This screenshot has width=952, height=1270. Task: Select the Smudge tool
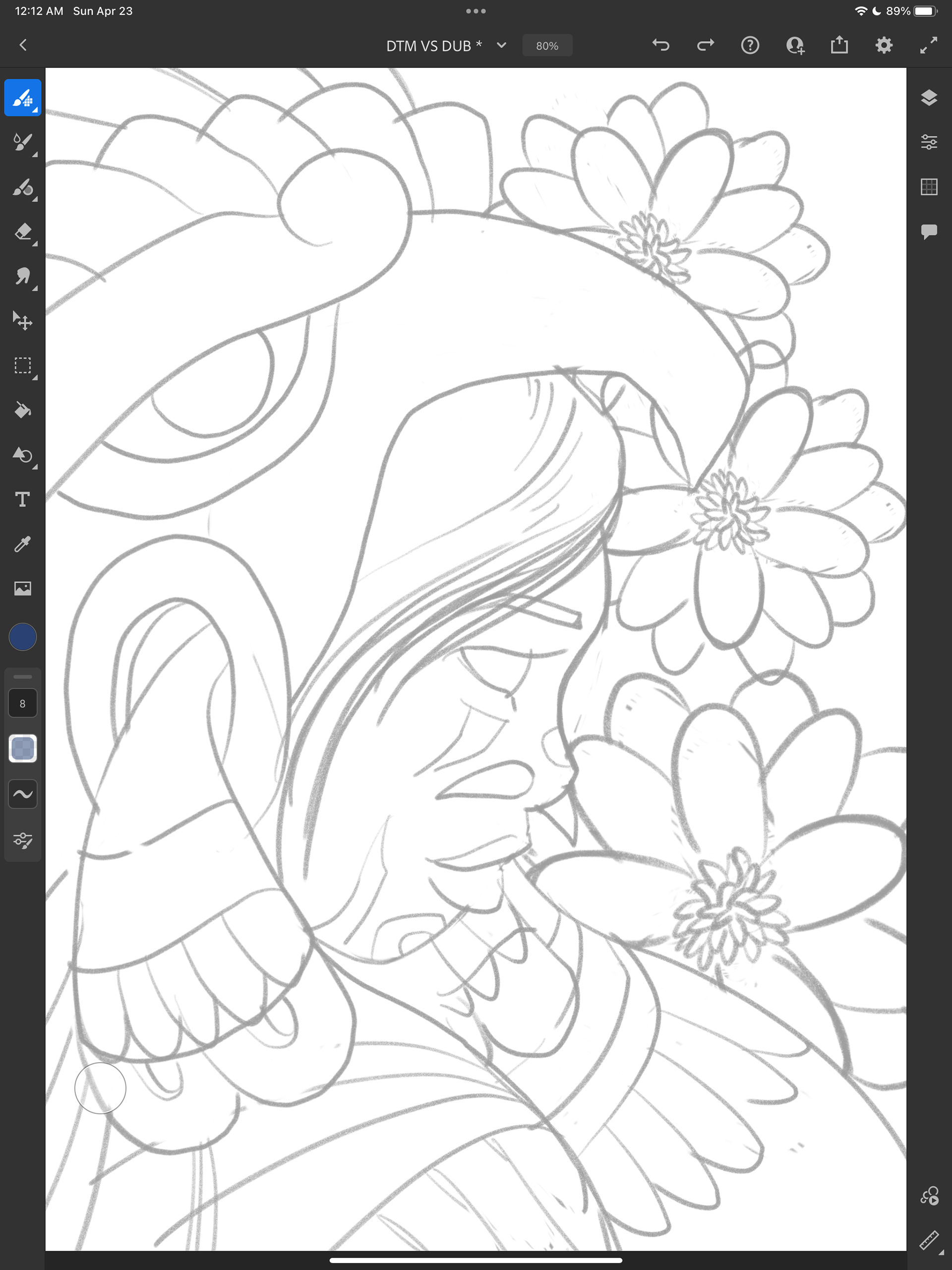click(22, 276)
